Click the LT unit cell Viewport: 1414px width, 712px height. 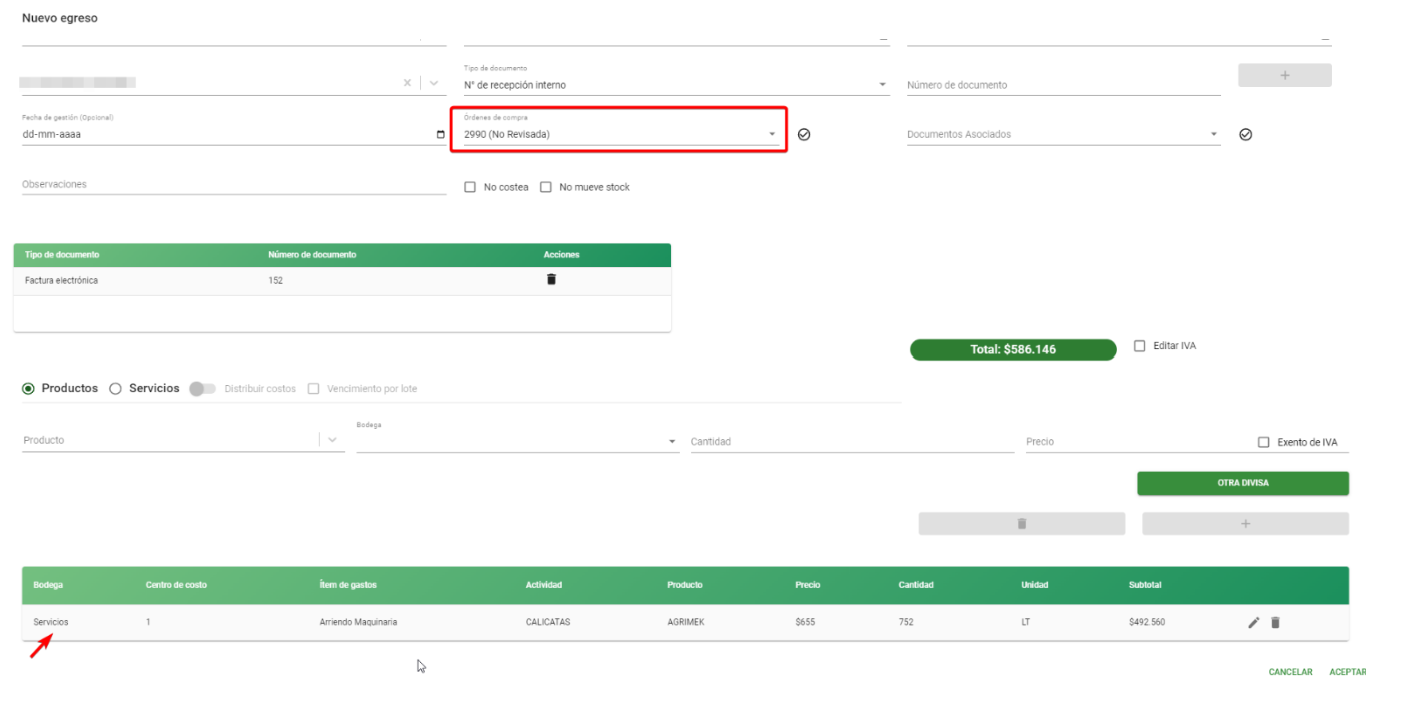coord(1026,622)
